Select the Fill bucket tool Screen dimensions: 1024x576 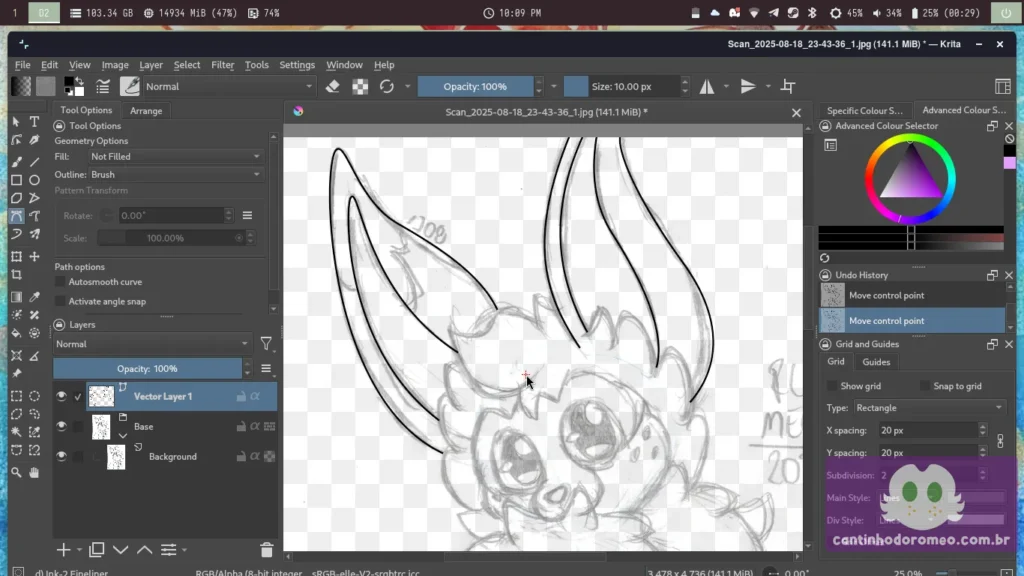coord(16,333)
